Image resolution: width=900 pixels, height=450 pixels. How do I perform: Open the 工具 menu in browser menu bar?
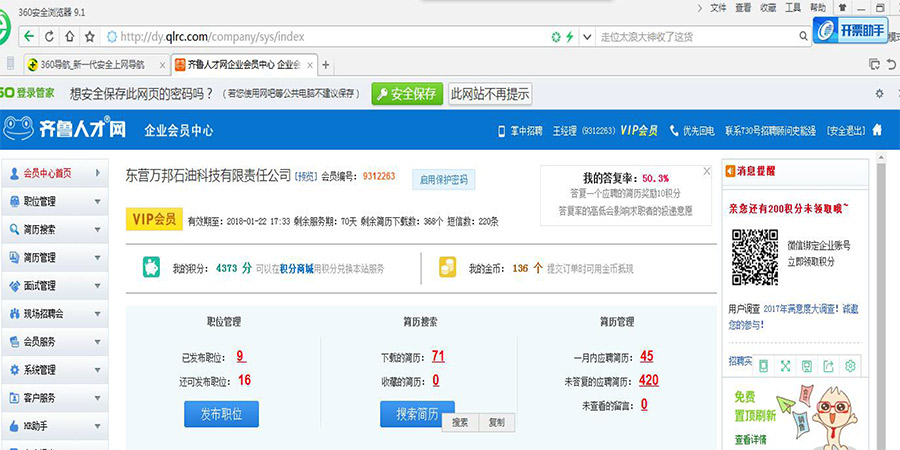(793, 7)
